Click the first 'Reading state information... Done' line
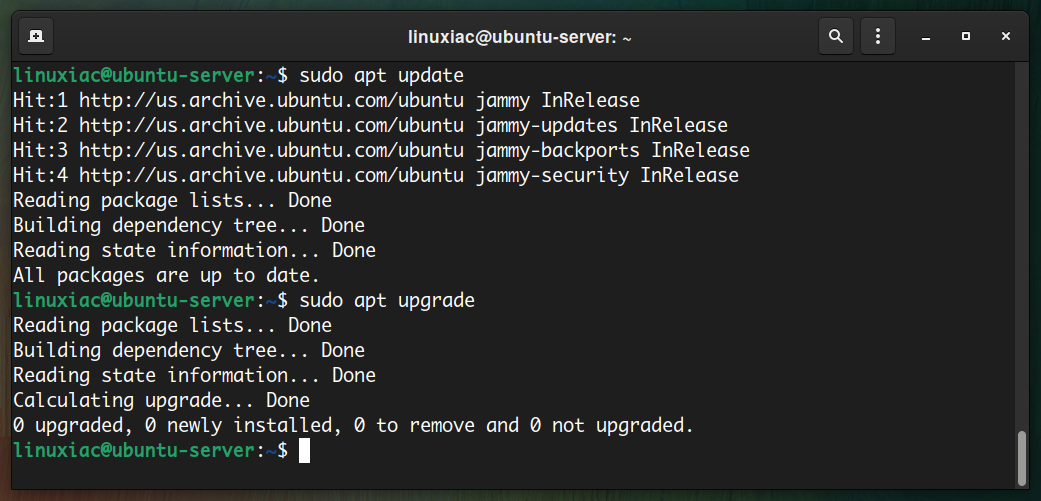This screenshot has height=501, width=1041. tap(195, 250)
